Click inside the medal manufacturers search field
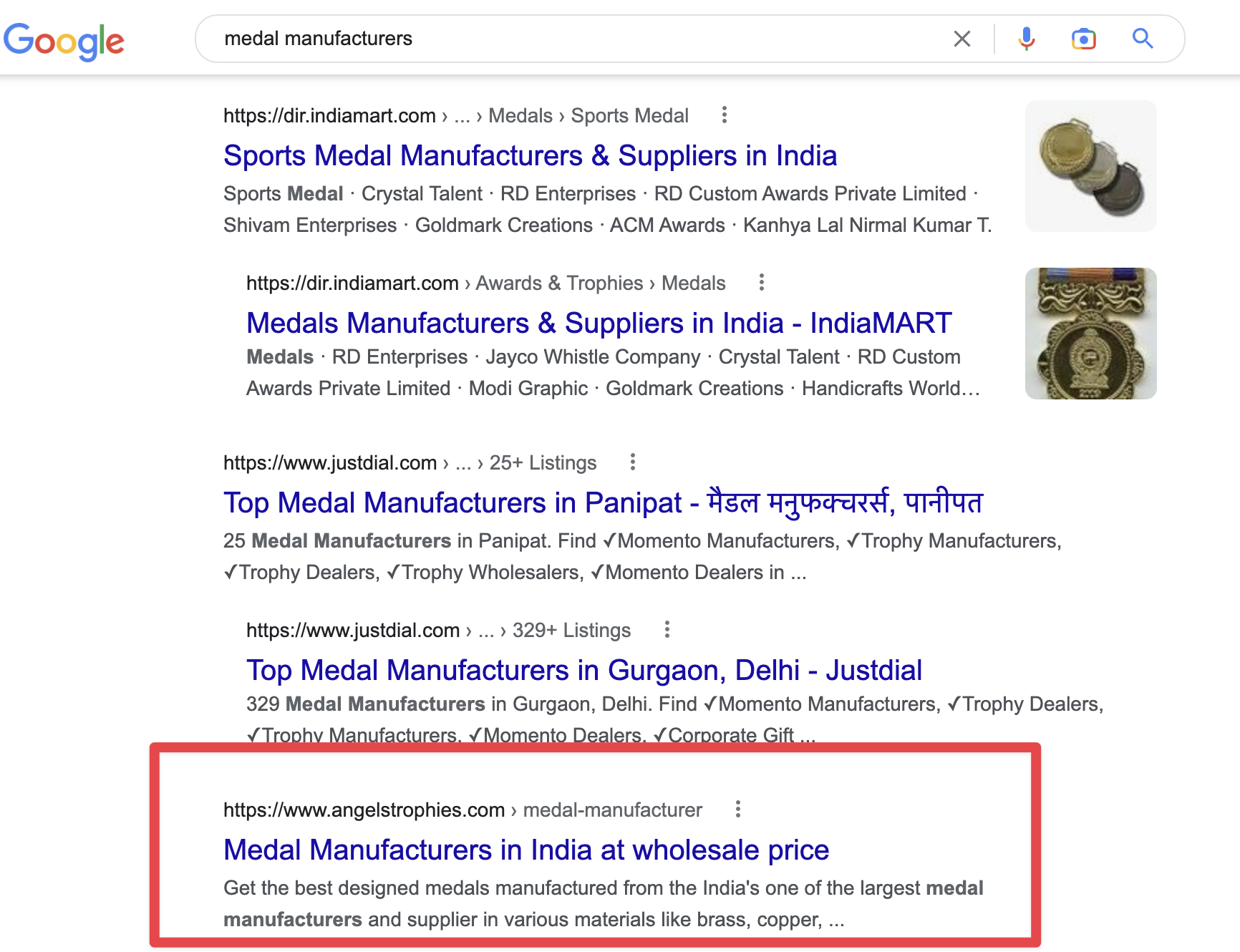The width and height of the screenshot is (1240, 952). (x=573, y=39)
